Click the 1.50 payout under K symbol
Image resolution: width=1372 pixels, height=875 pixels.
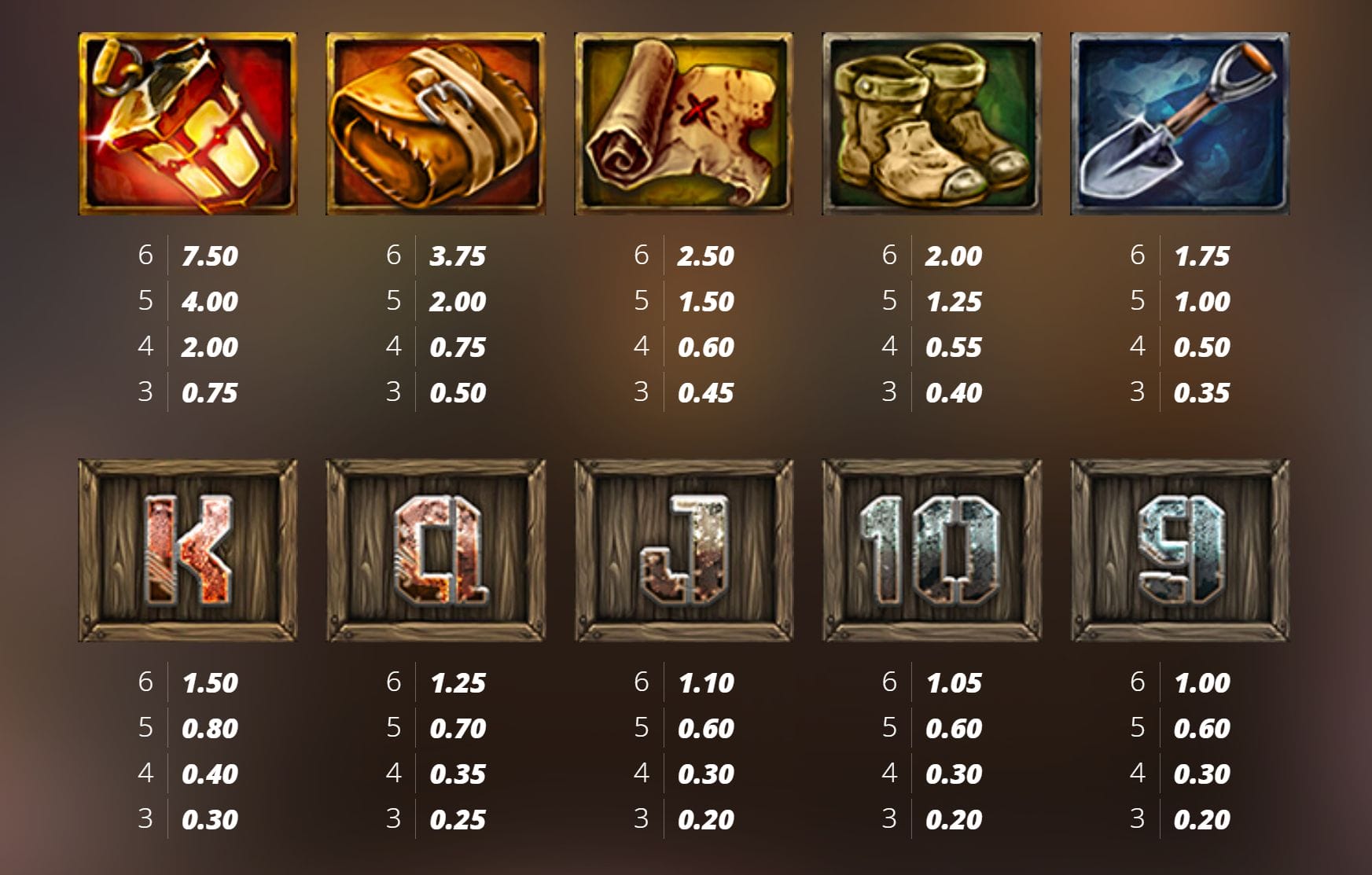(210, 683)
